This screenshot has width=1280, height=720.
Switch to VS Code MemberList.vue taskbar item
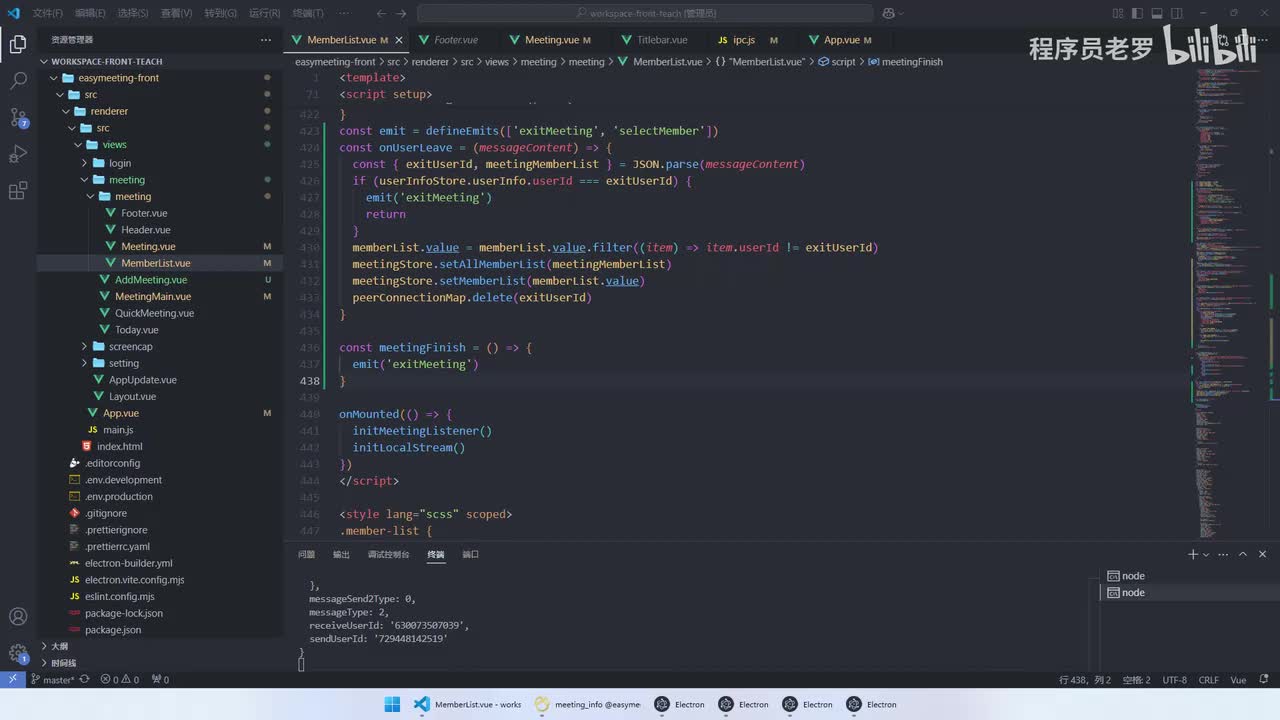(x=468, y=704)
